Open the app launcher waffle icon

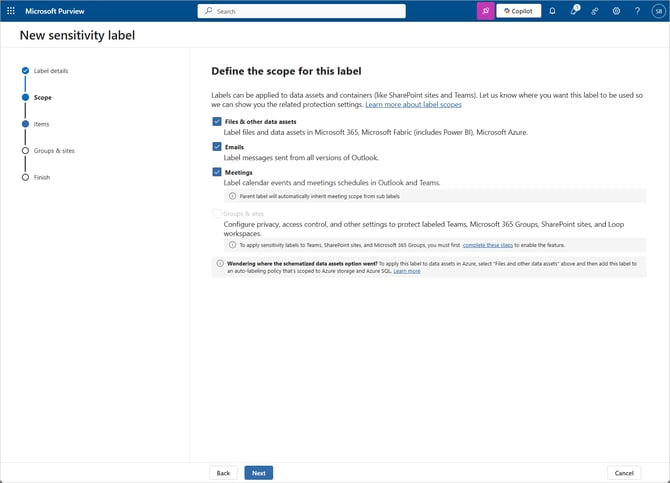pos(11,11)
